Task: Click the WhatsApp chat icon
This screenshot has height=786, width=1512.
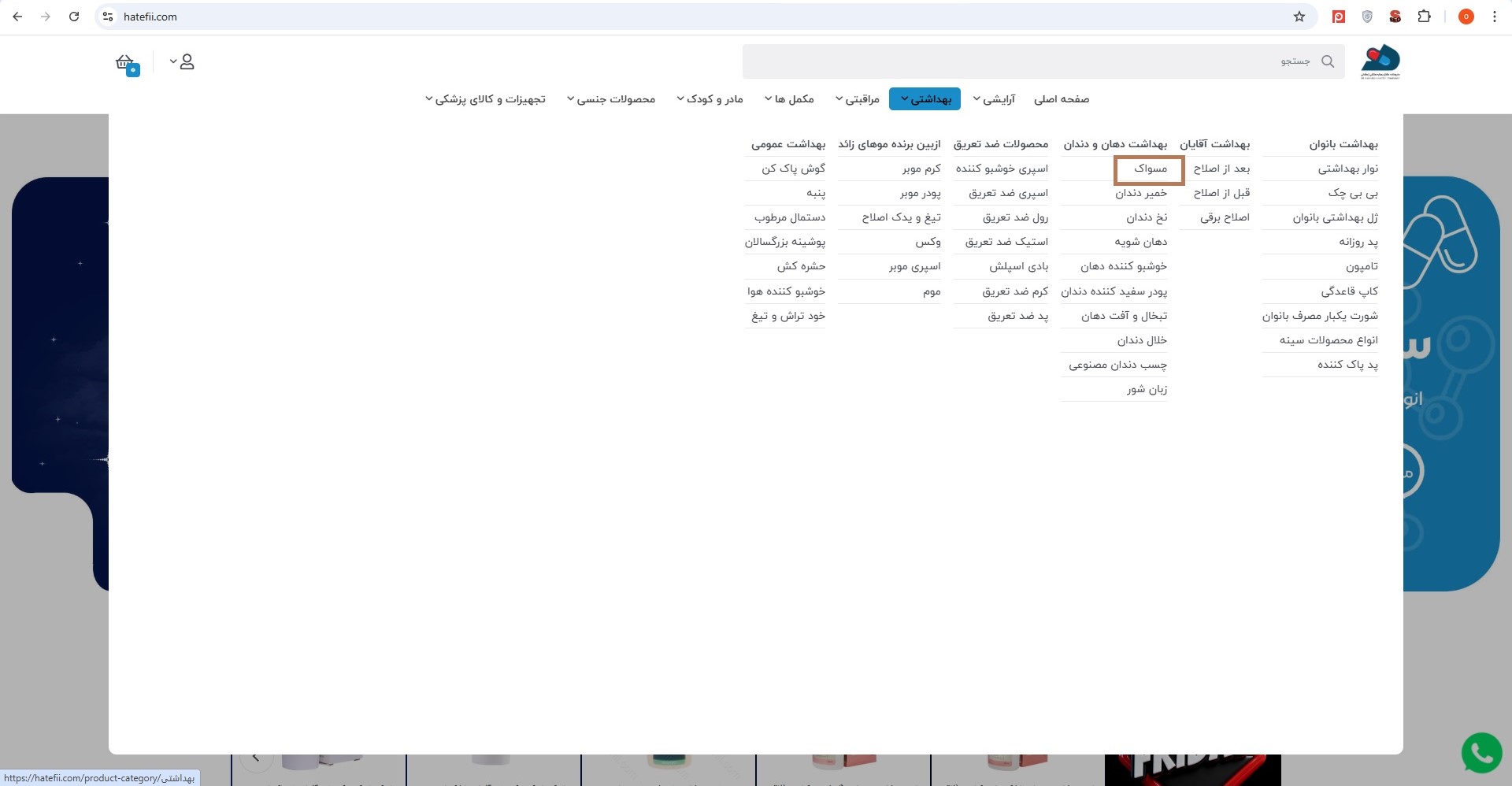Action: point(1481,753)
